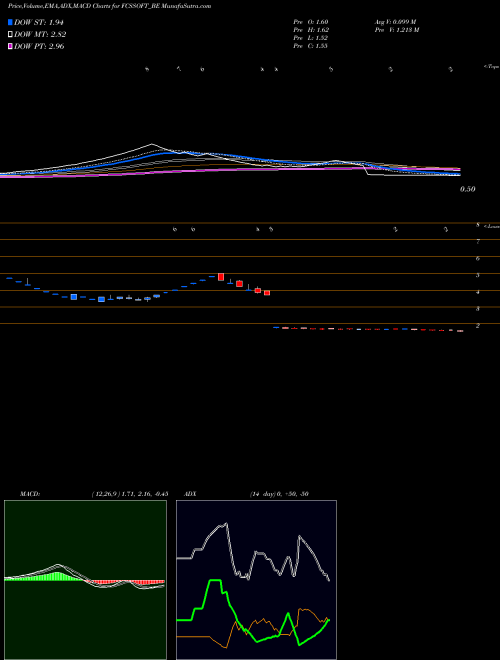The image size is (500, 660).
Task: Click price axis label 2
Action: (478, 326)
